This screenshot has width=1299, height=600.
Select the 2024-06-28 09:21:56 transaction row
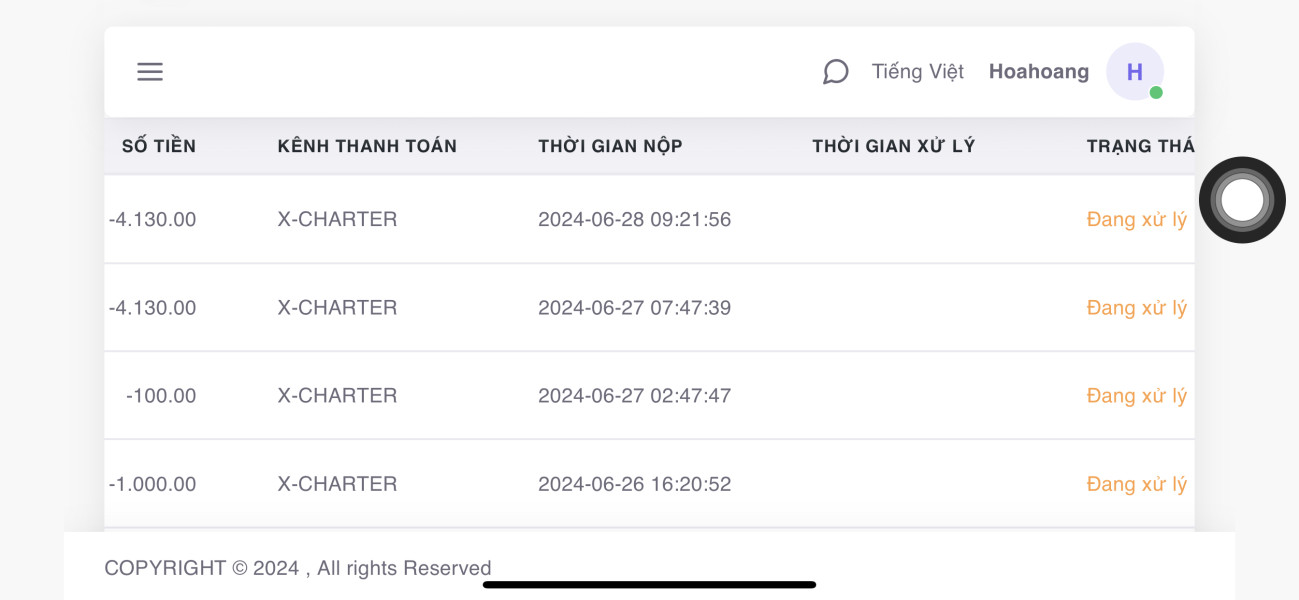coord(649,220)
